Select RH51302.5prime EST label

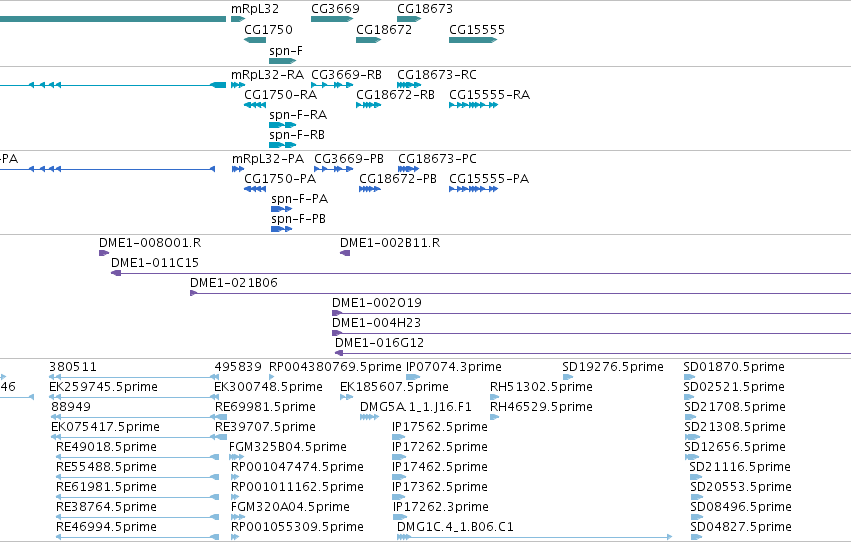(x=541, y=387)
